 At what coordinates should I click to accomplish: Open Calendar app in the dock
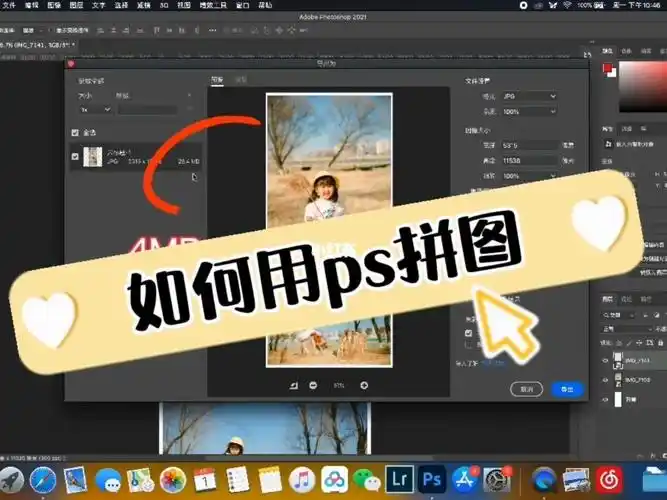[205, 480]
